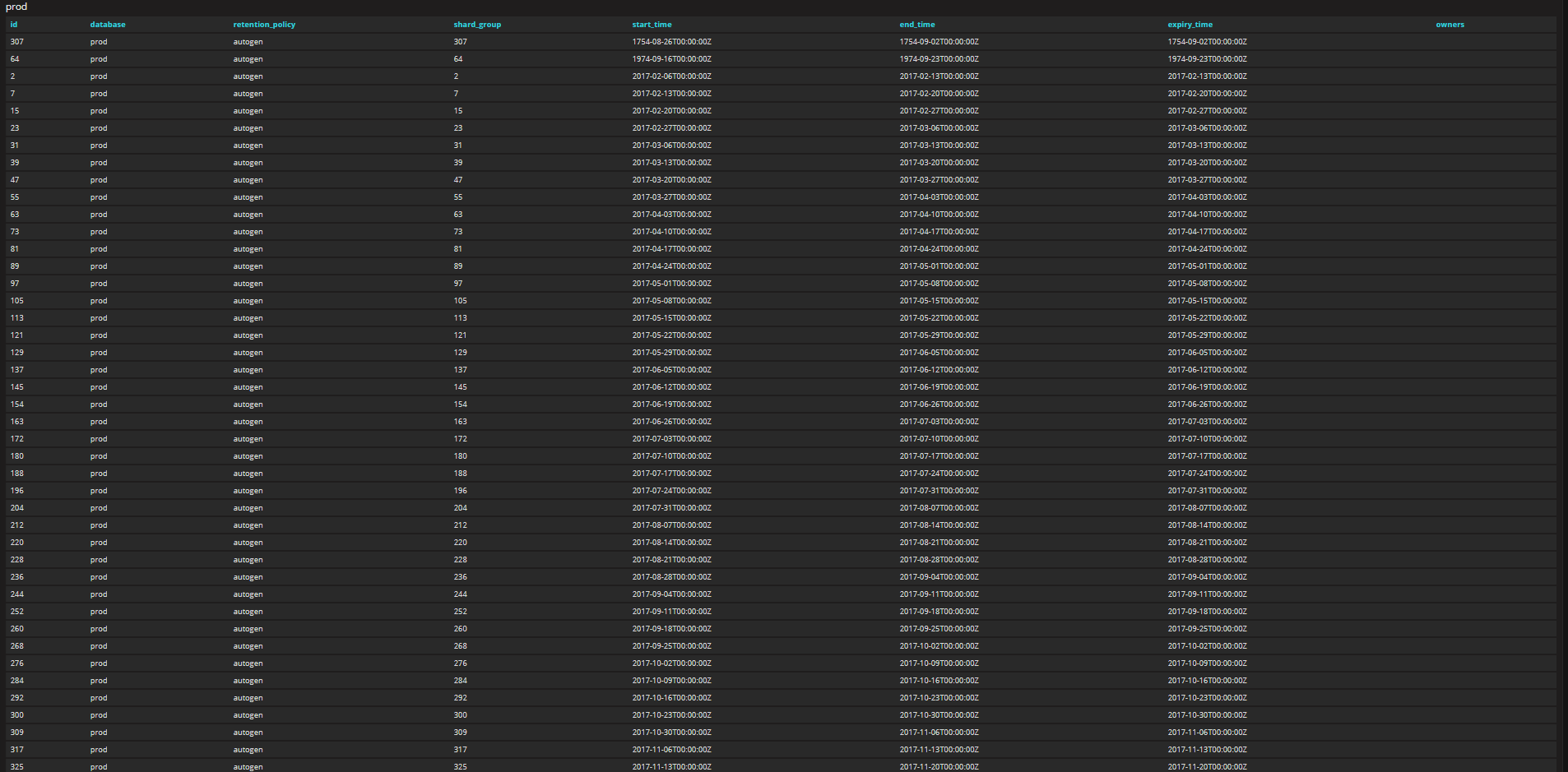Select expiry_time cell of id 105 row

click(1208, 301)
